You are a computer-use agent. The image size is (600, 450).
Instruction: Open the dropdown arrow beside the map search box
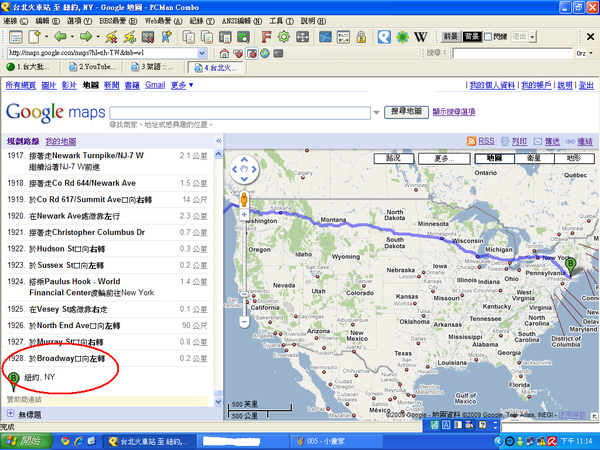377,112
